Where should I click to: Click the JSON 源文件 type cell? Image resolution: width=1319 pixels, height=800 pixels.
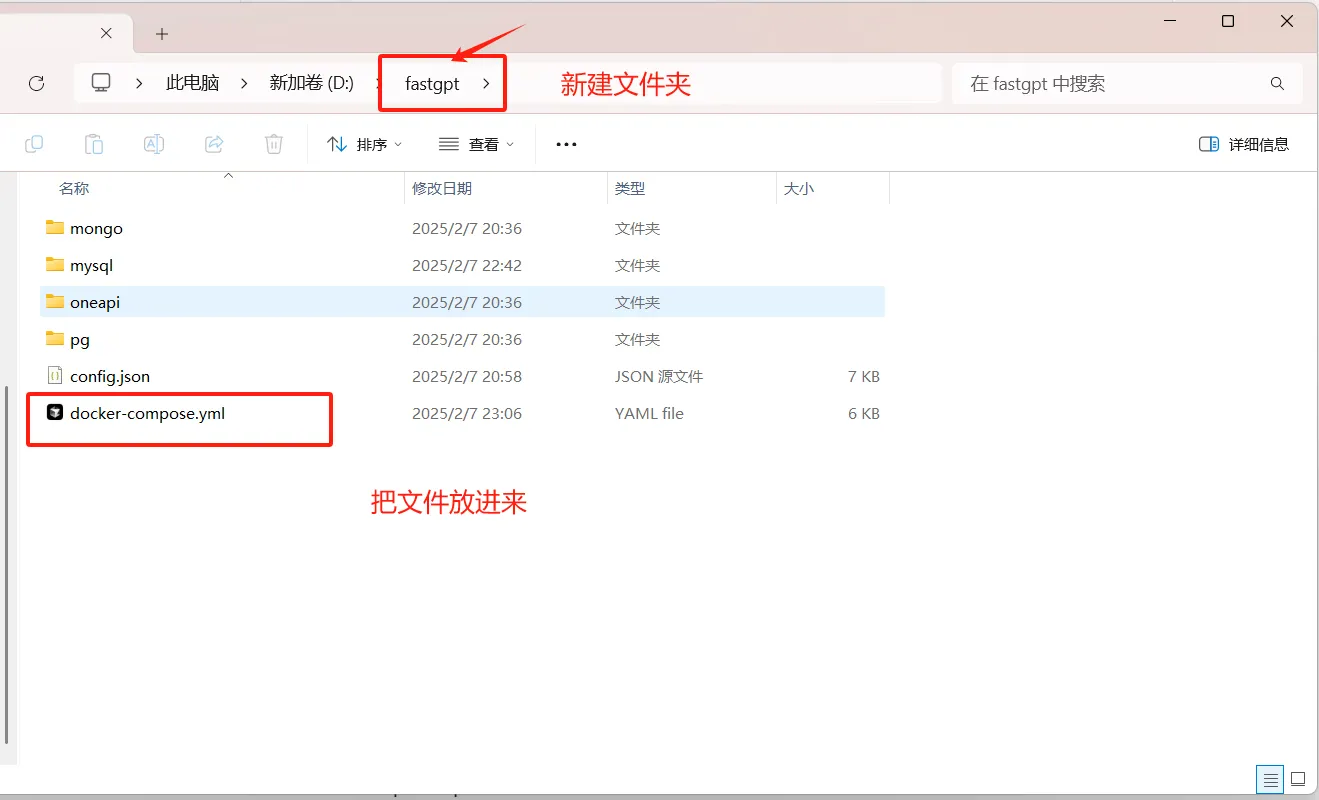[x=659, y=376]
